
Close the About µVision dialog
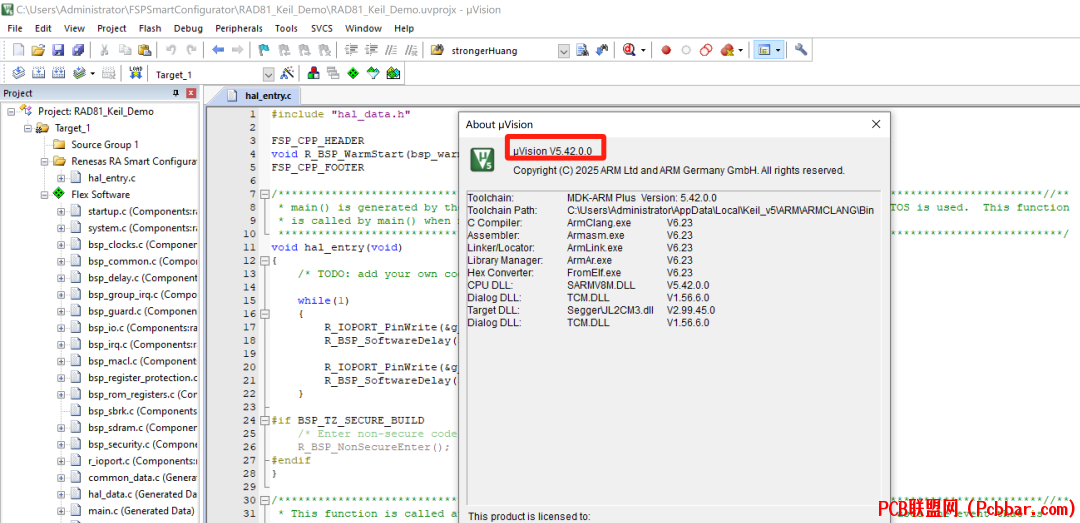875,124
